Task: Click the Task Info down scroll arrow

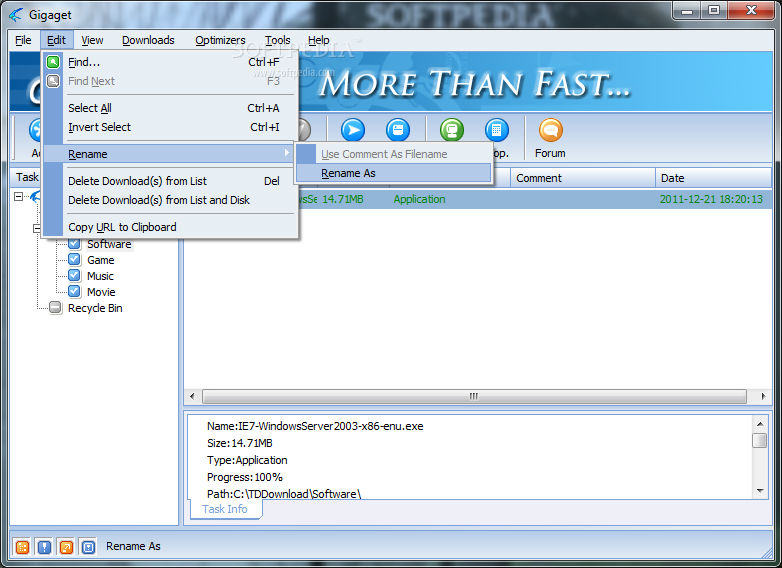Action: pos(760,491)
